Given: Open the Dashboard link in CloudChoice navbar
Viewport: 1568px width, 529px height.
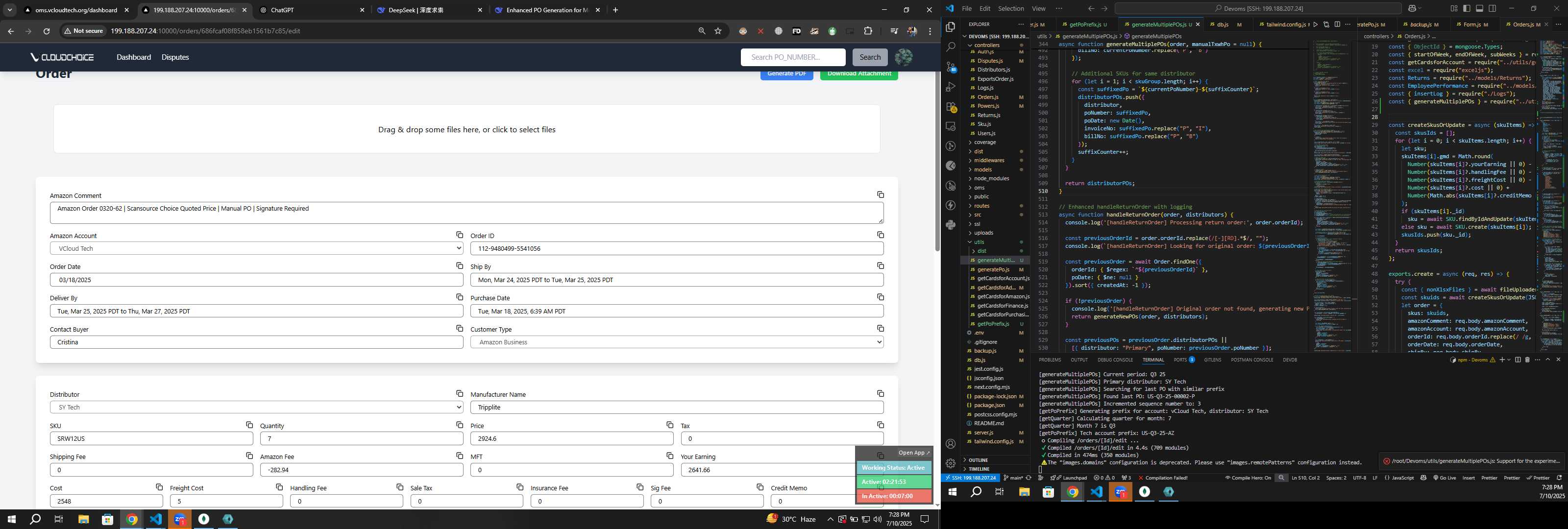Looking at the screenshot, I should point(134,57).
